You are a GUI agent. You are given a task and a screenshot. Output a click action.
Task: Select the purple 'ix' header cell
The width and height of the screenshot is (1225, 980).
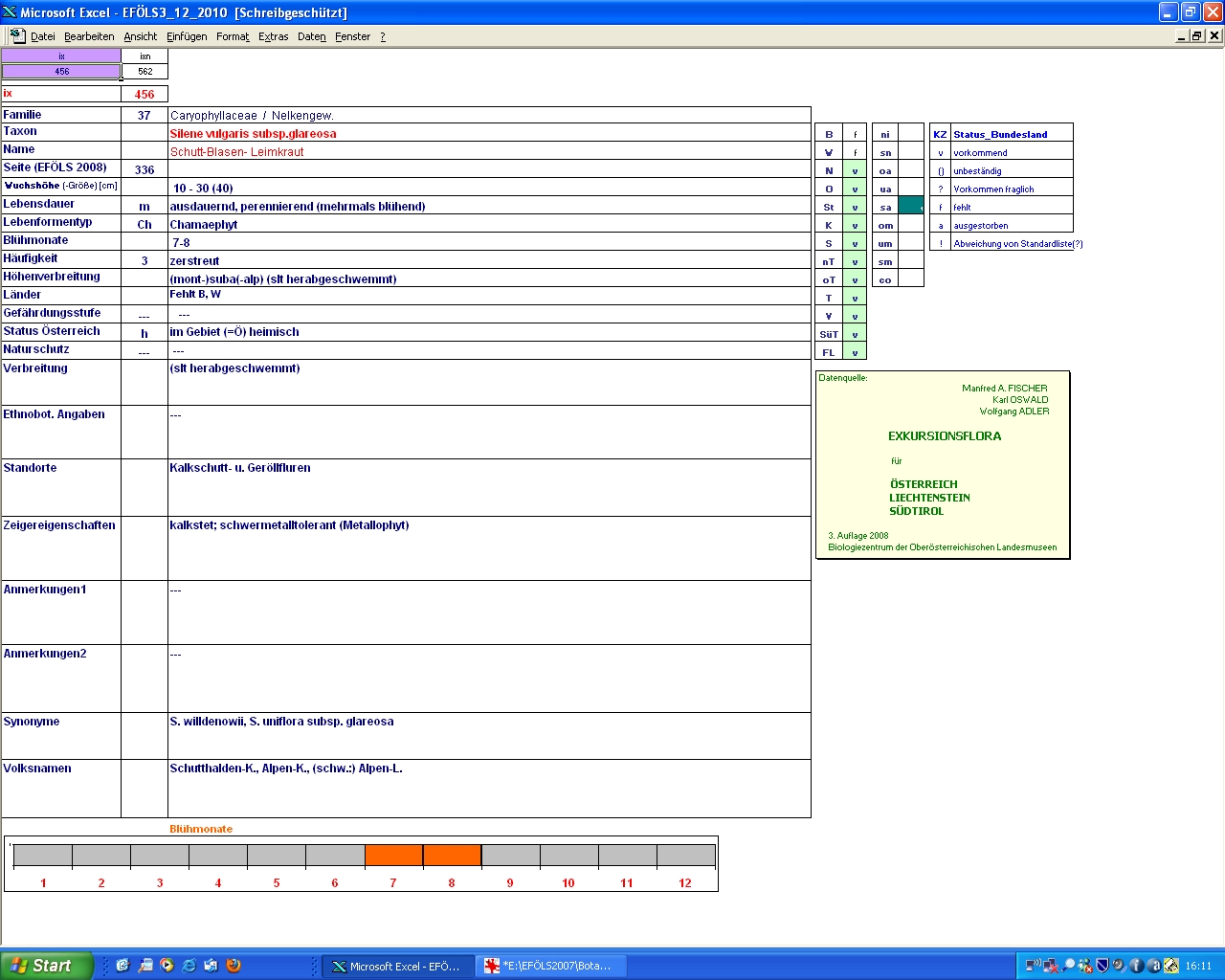click(61, 56)
